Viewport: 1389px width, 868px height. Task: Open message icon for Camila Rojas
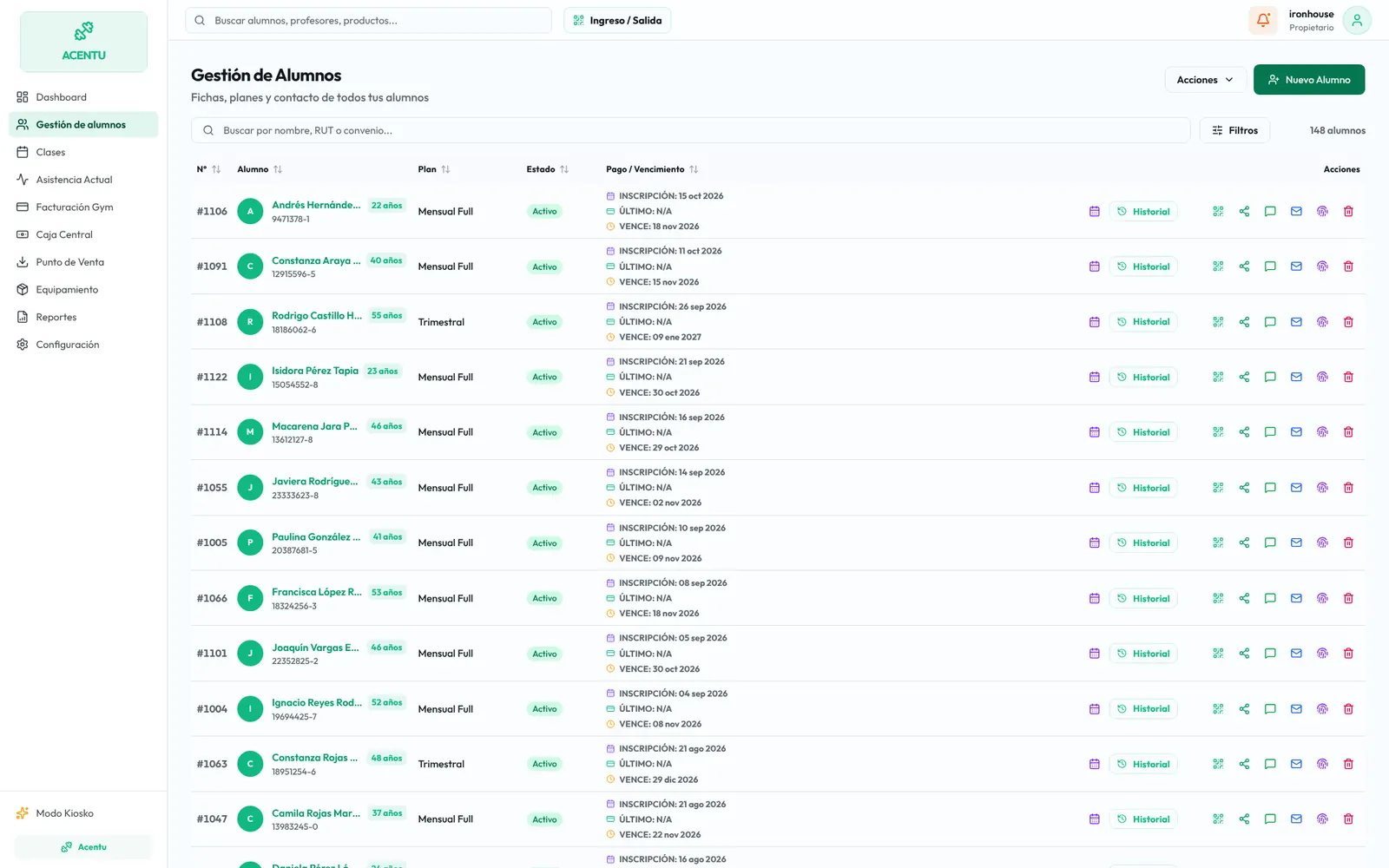(x=1270, y=819)
